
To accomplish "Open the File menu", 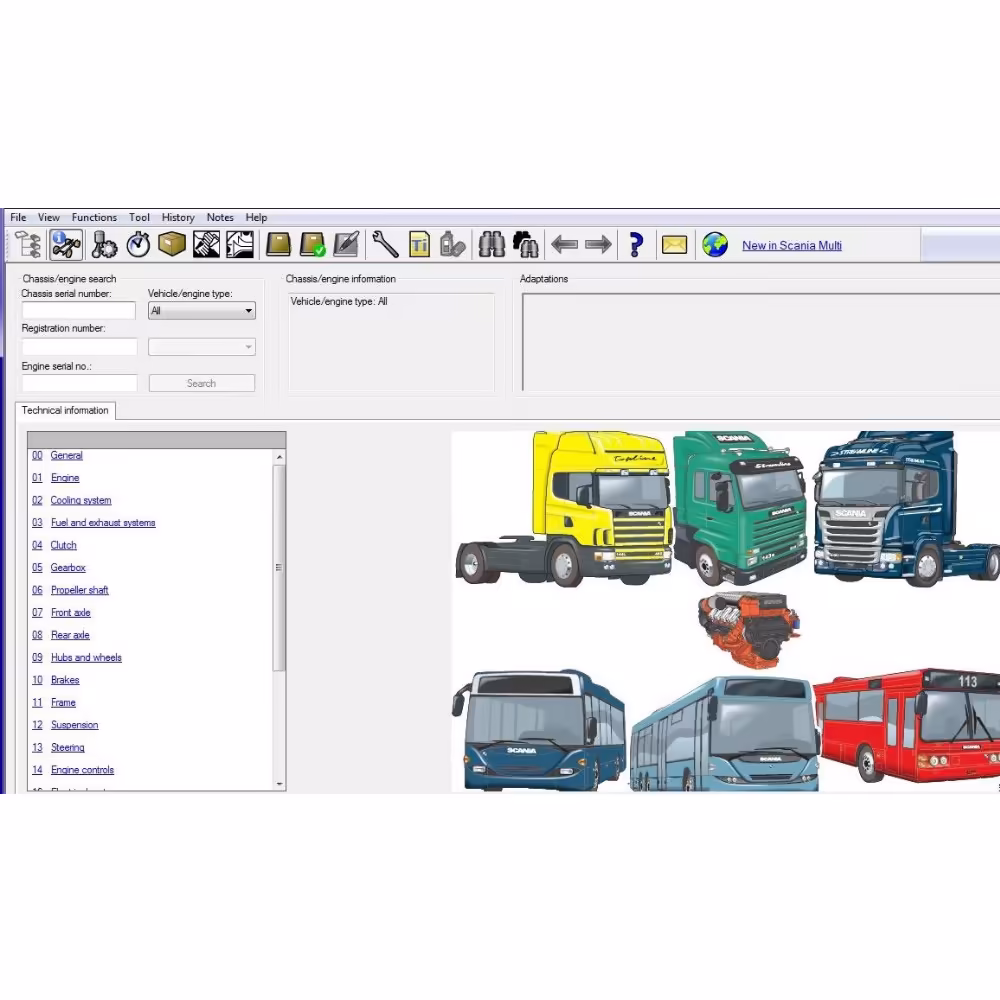I will 18,217.
